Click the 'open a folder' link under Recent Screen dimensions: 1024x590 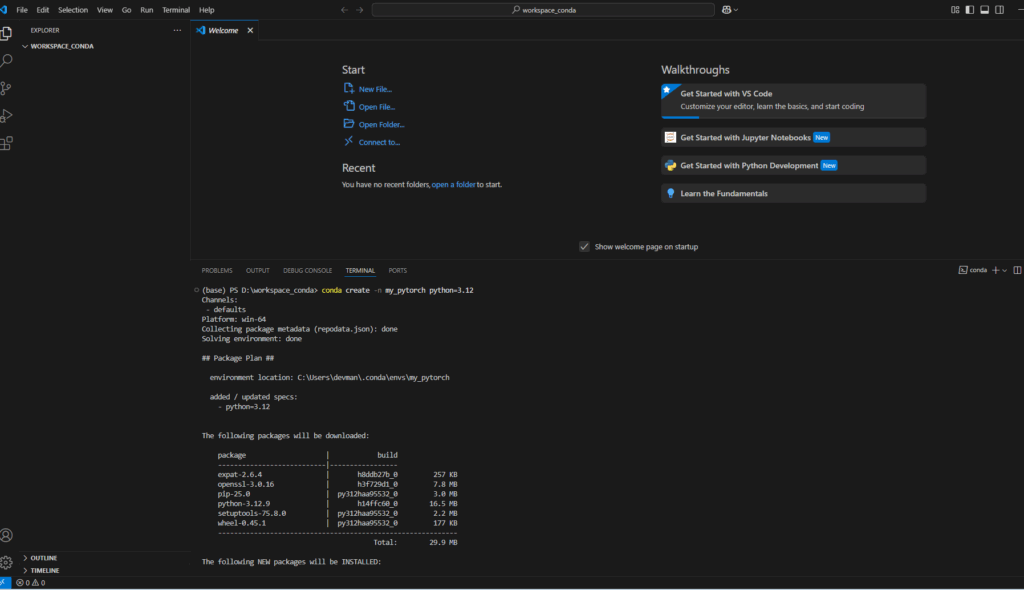pyautogui.click(x=453, y=184)
